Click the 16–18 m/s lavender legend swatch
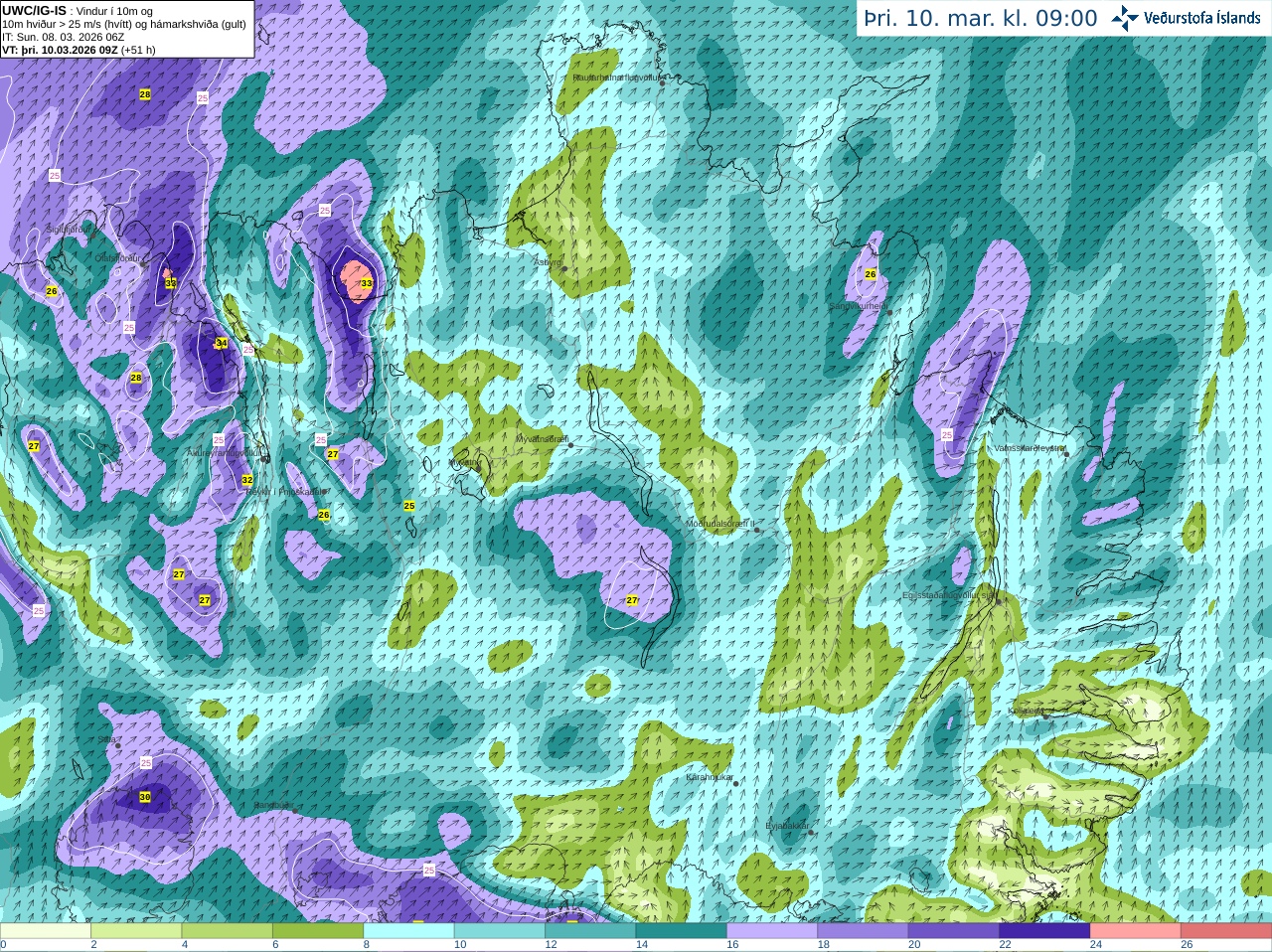 [772, 931]
